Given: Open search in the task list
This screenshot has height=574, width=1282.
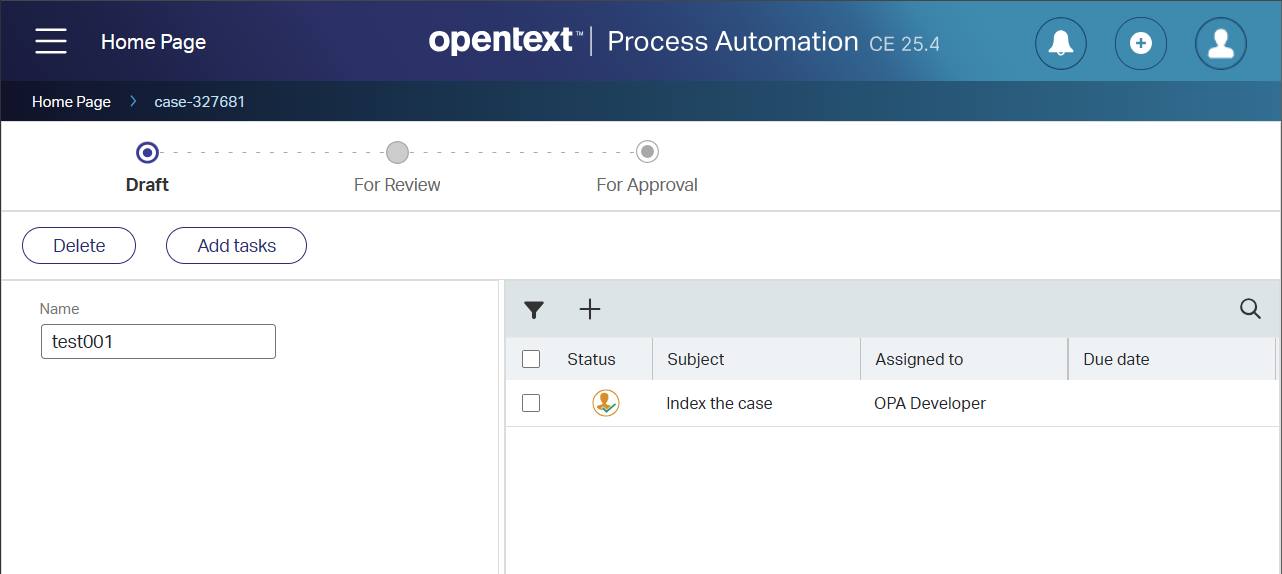Looking at the screenshot, I should (x=1249, y=309).
